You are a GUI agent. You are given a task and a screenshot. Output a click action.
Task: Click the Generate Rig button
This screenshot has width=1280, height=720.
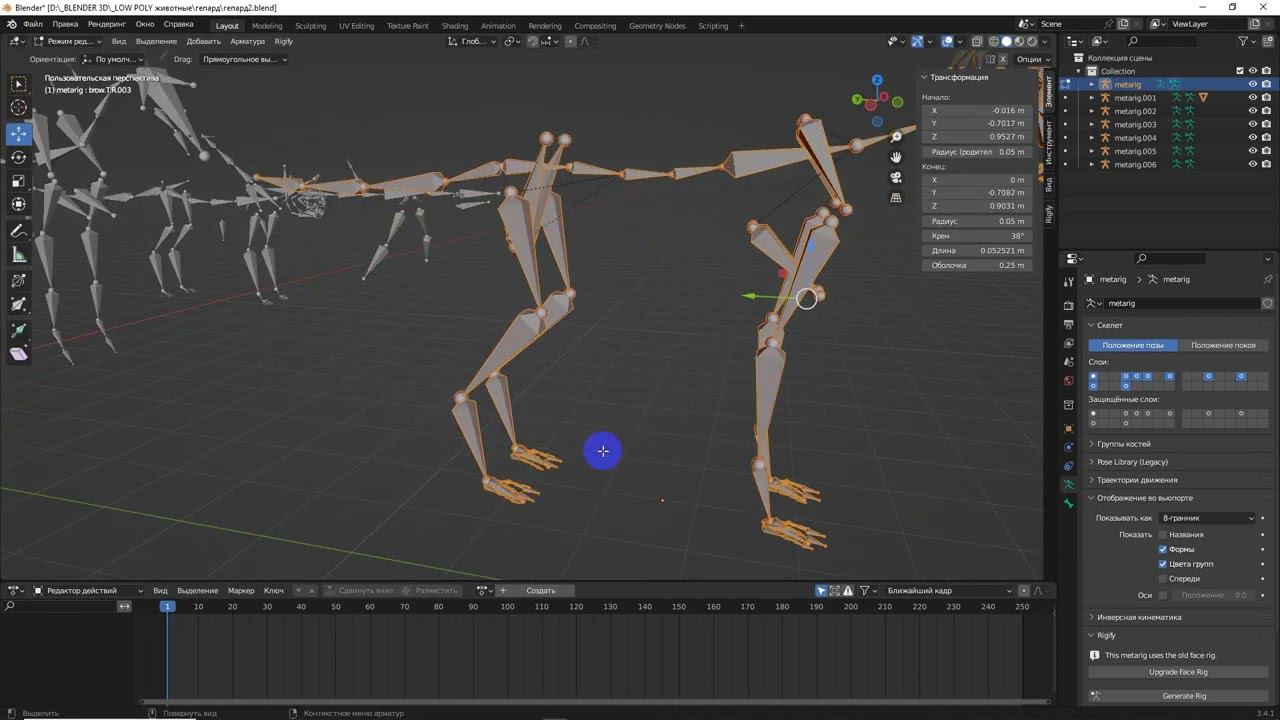pos(1183,696)
